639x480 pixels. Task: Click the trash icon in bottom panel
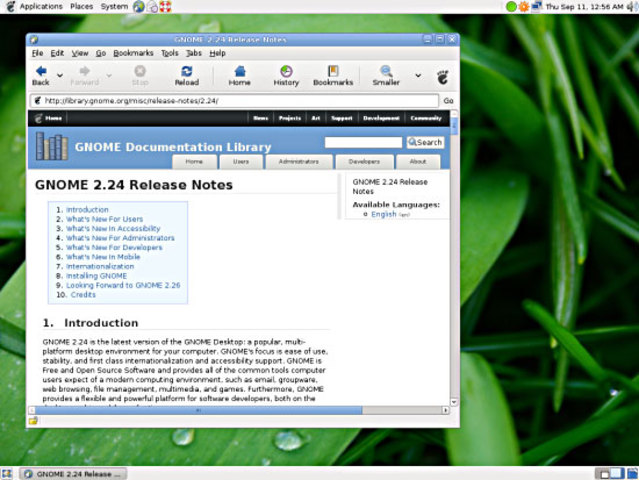tap(632, 473)
